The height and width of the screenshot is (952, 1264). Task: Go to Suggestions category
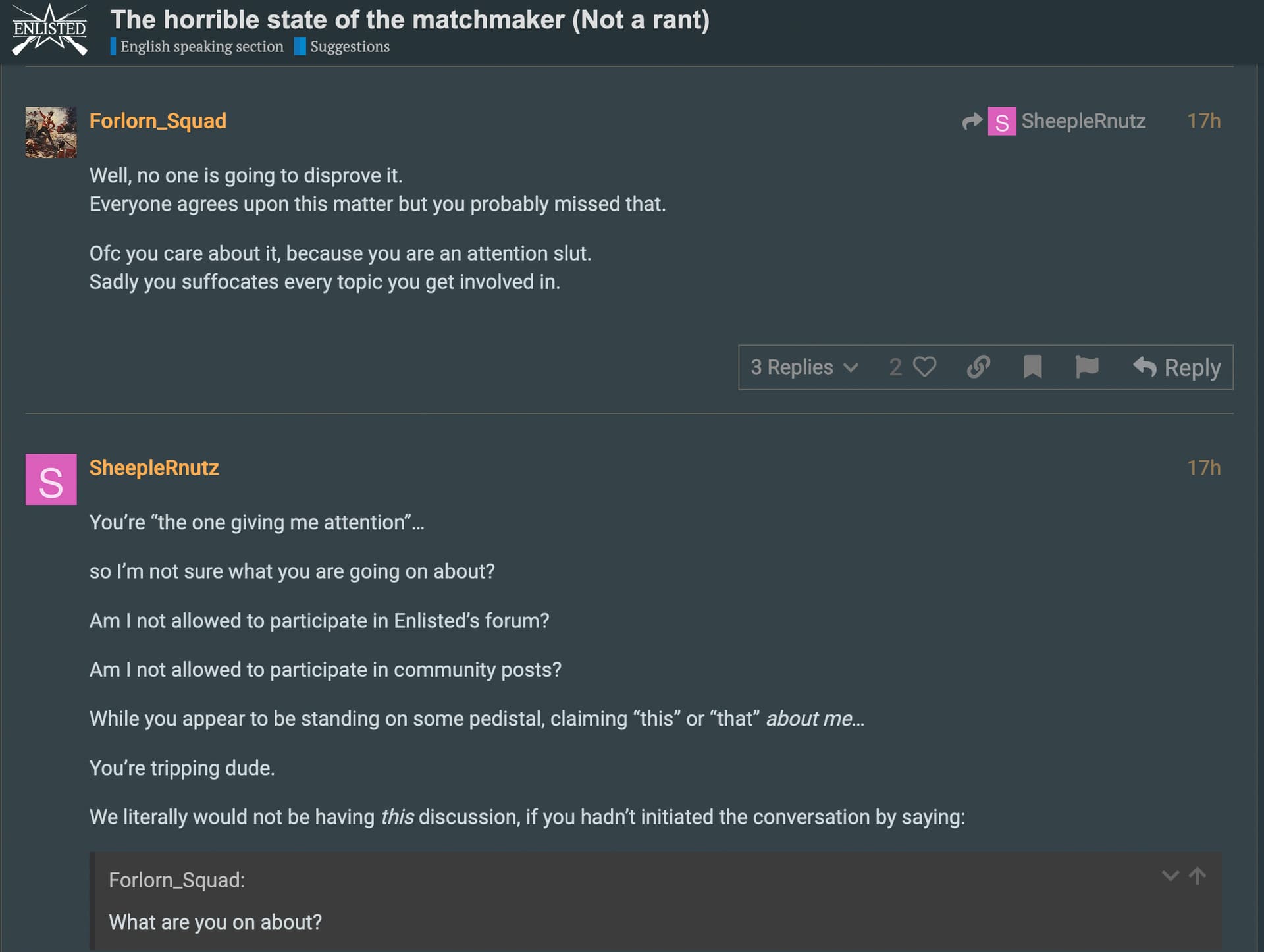click(350, 47)
